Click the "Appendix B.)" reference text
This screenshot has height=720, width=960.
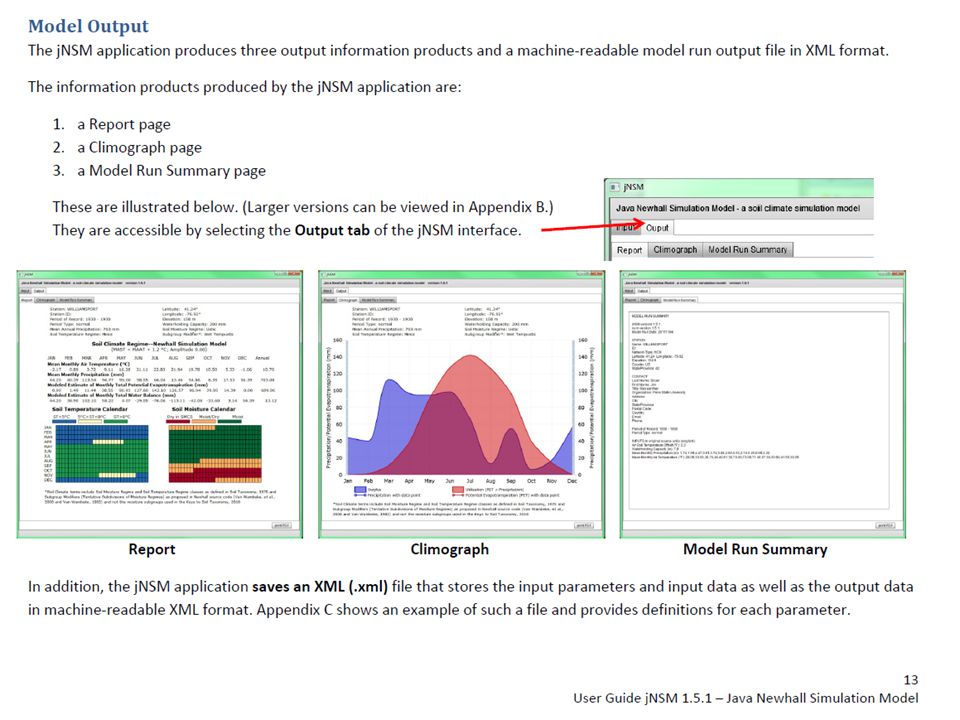pos(511,207)
